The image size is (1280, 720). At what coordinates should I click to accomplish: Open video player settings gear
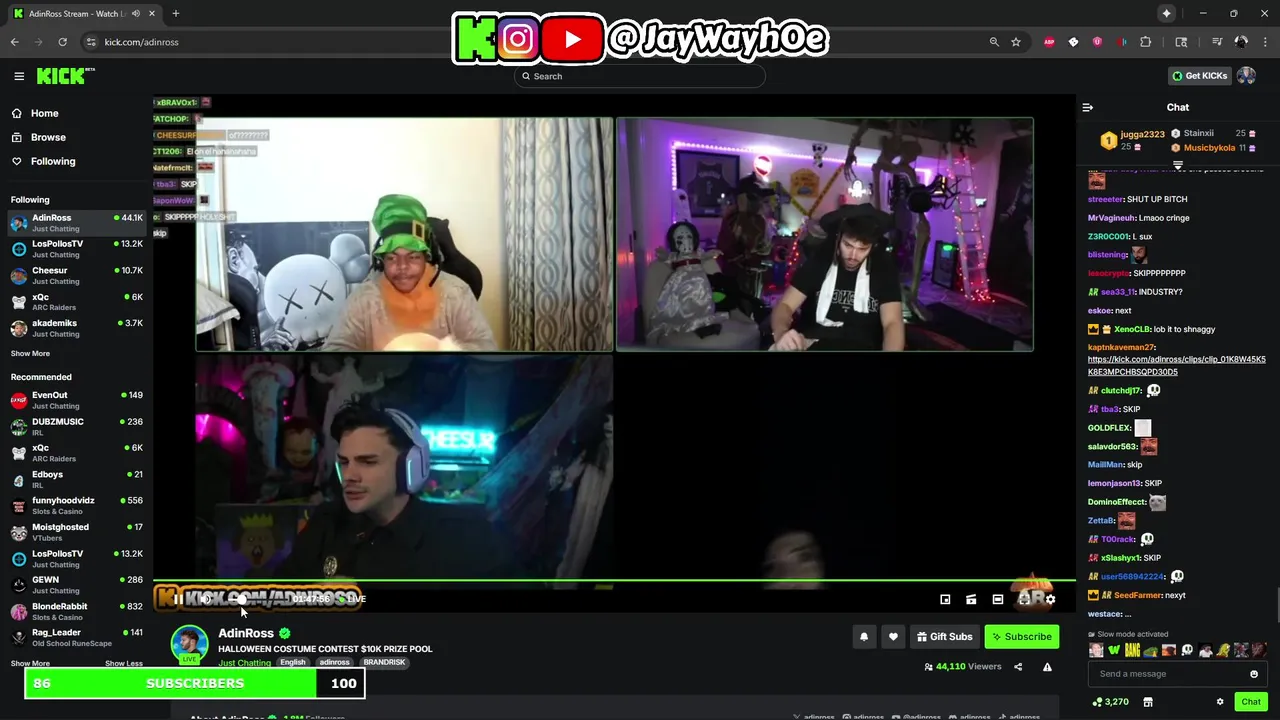[x=1050, y=599]
